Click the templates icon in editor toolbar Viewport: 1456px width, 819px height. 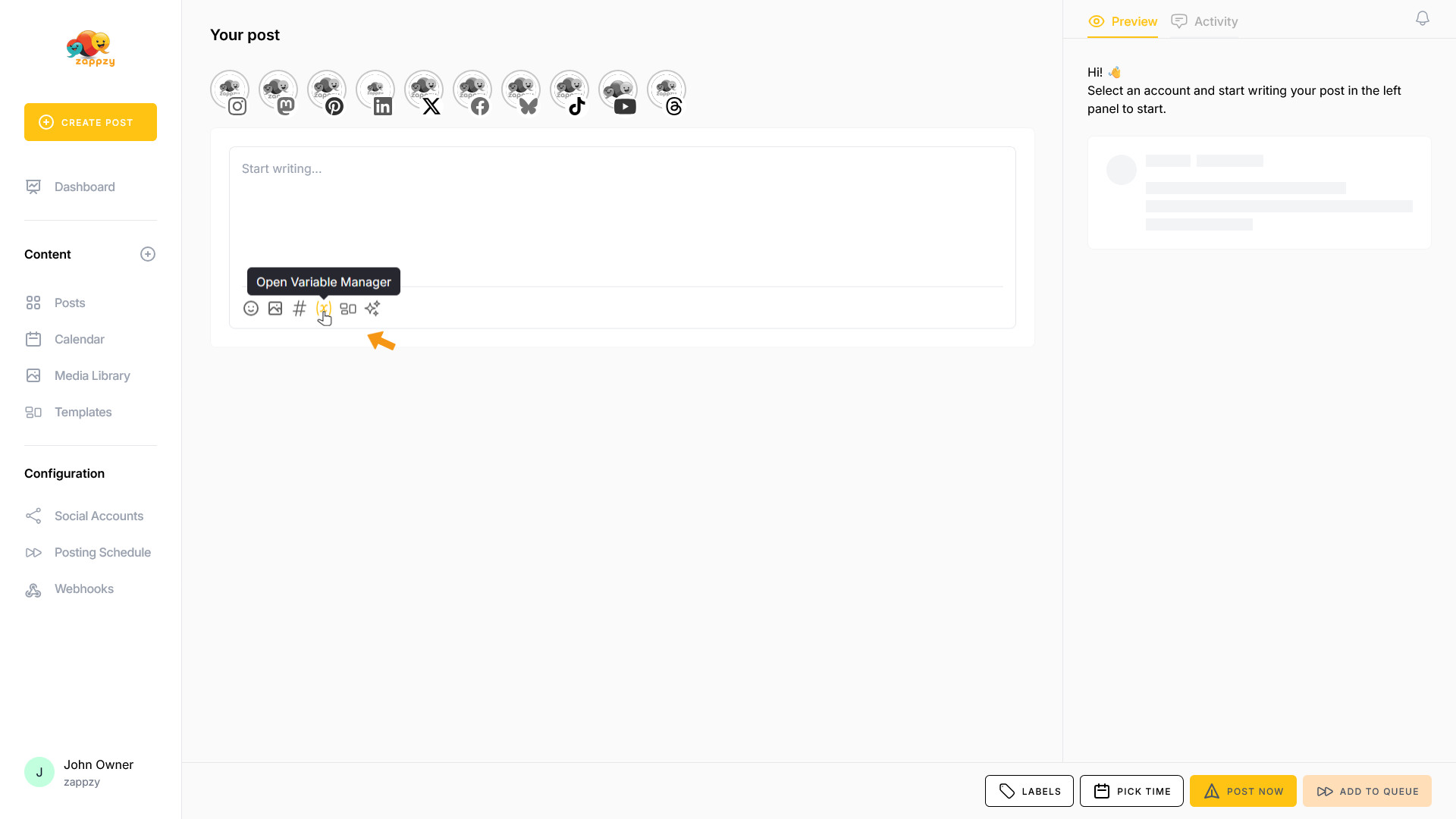pos(348,309)
